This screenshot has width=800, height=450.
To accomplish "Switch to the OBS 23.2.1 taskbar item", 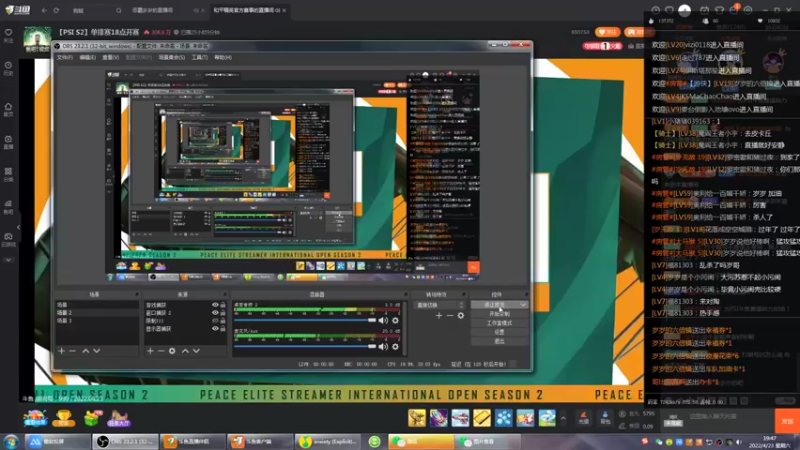I will [x=125, y=442].
